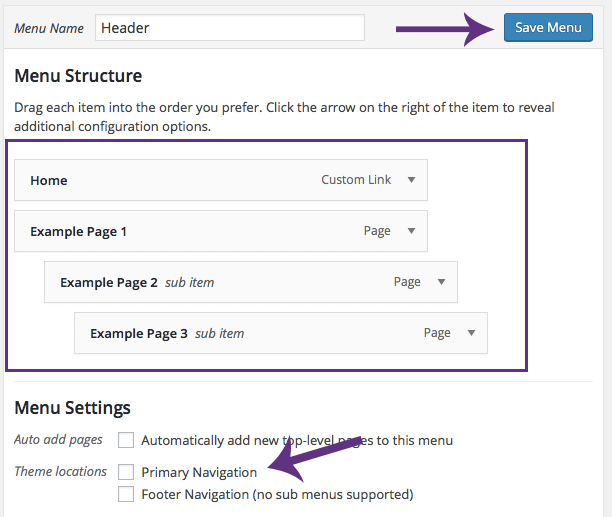612x517 pixels.
Task: Click the Footer Navigation label text
Action: (277, 494)
